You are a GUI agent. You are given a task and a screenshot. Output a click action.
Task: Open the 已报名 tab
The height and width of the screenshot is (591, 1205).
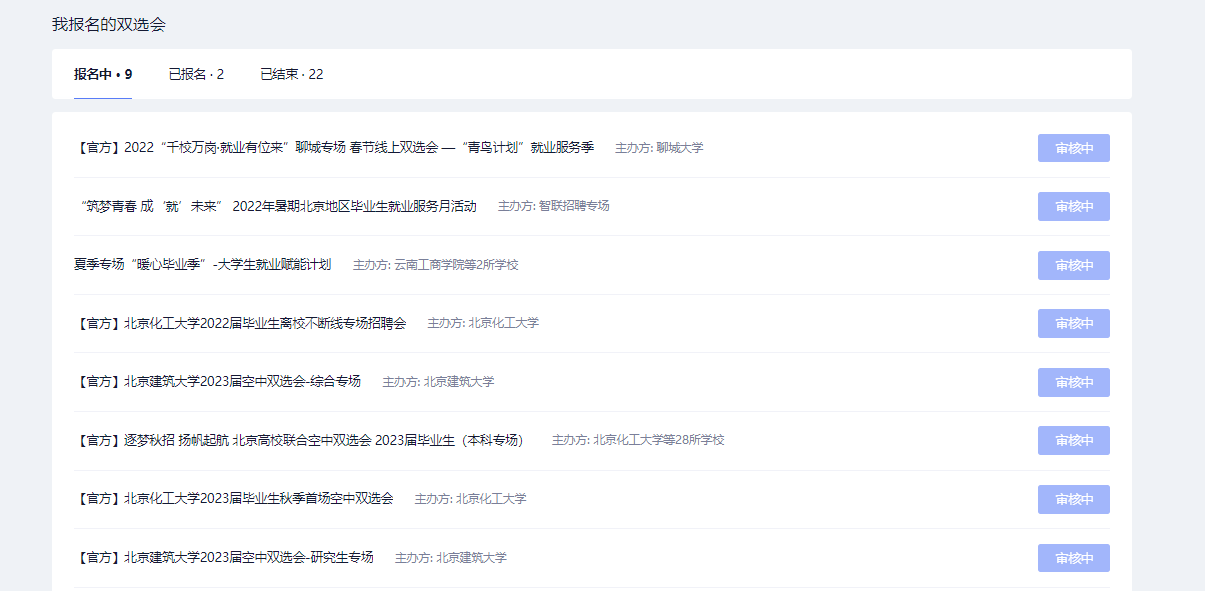[196, 75]
